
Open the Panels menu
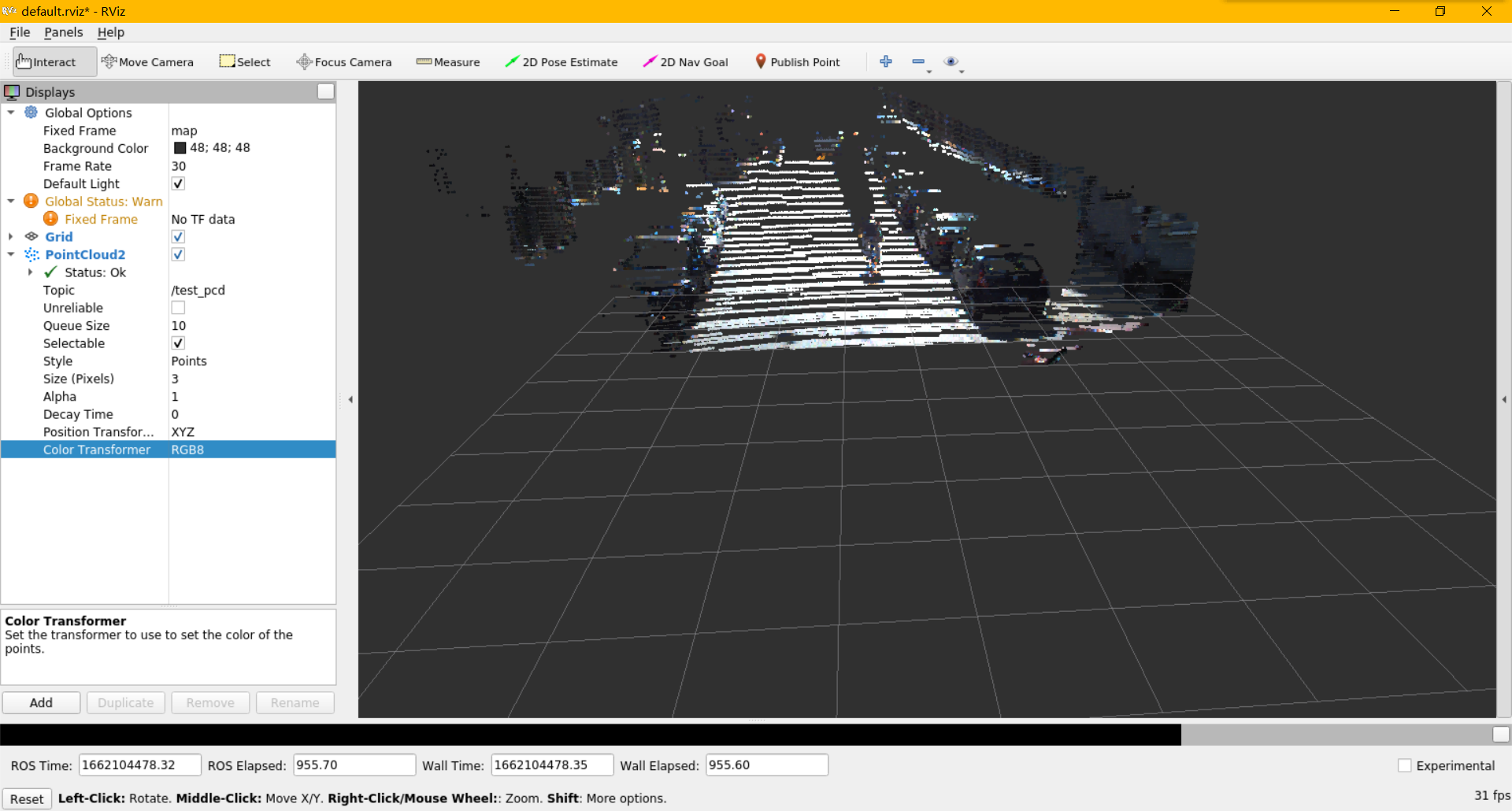coord(63,32)
